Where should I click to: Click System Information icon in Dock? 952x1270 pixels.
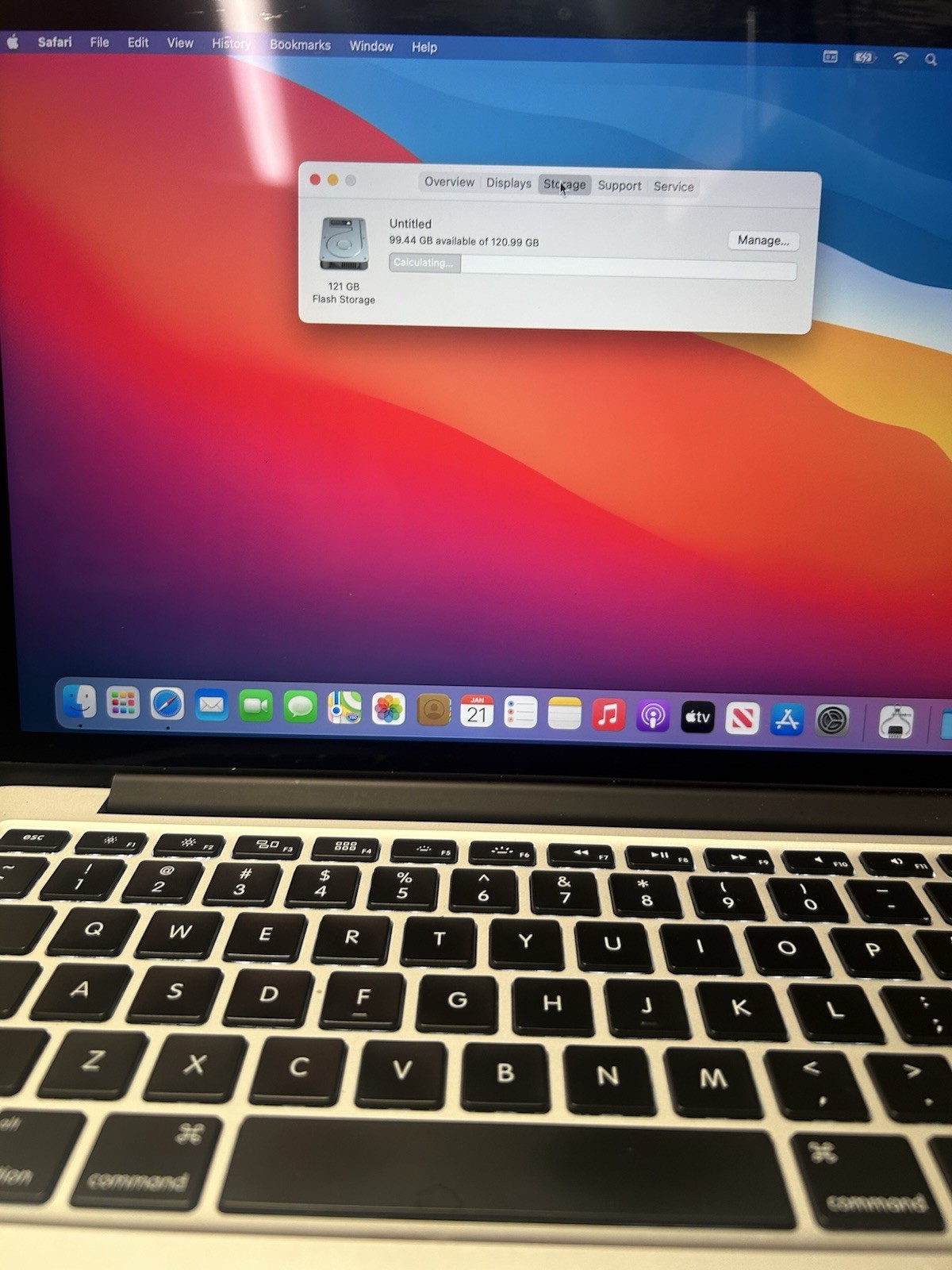(x=896, y=722)
